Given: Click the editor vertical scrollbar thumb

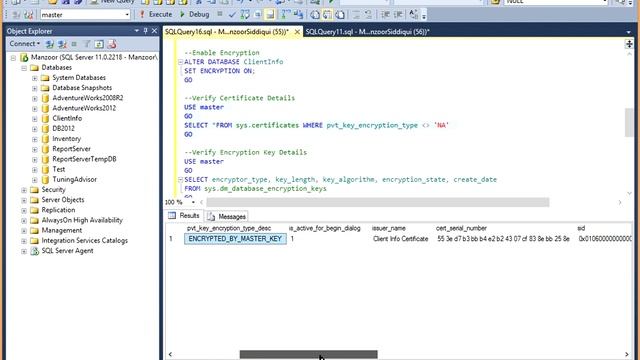Looking at the screenshot, I should 629,122.
